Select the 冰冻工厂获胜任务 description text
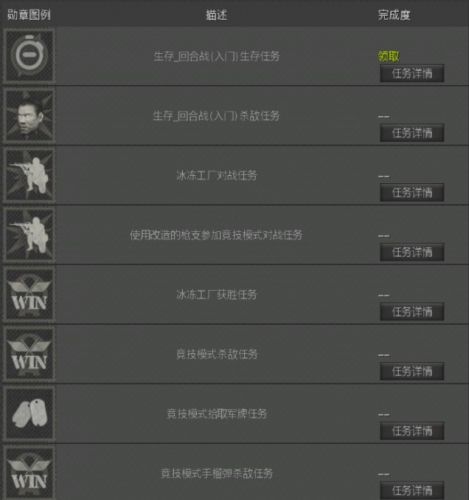This screenshot has width=469, height=500. 216,295
